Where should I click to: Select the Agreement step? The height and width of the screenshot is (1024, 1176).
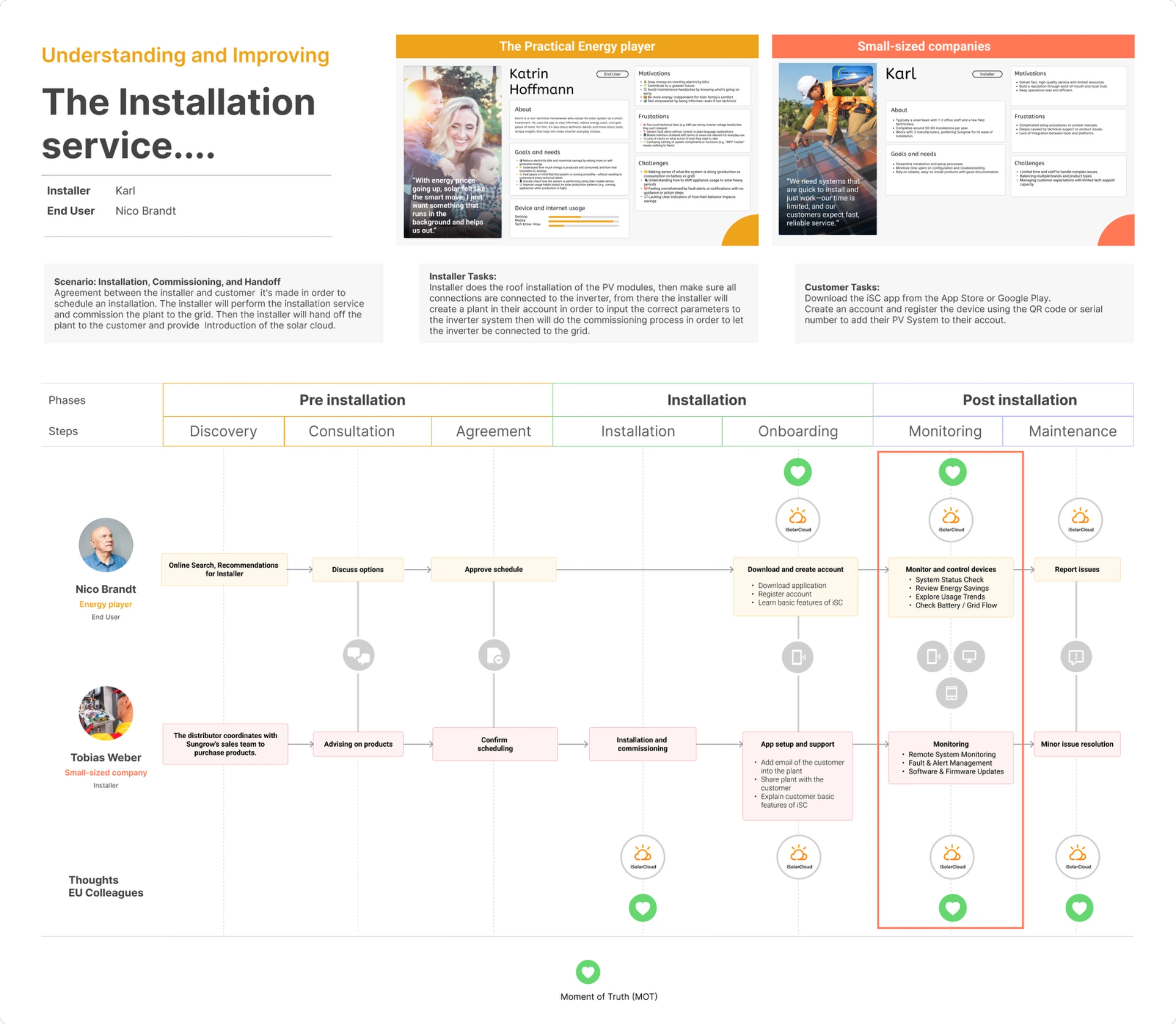pos(492,431)
